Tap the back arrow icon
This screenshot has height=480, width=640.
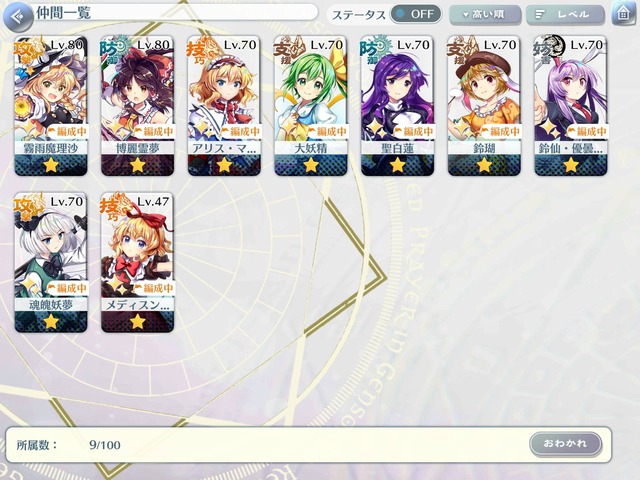click(x=18, y=17)
